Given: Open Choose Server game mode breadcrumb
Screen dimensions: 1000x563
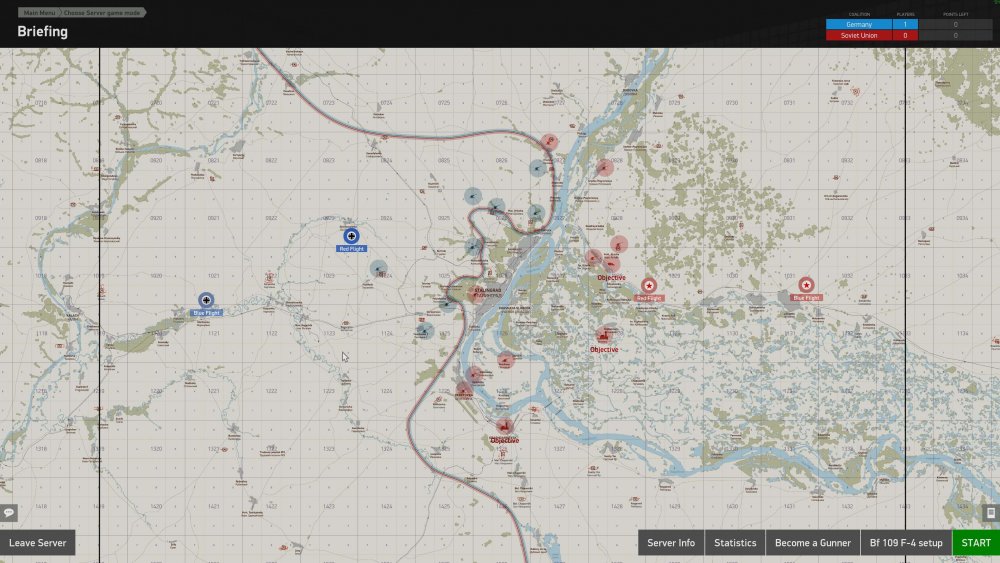Looking at the screenshot, I should pyautogui.click(x=102, y=13).
